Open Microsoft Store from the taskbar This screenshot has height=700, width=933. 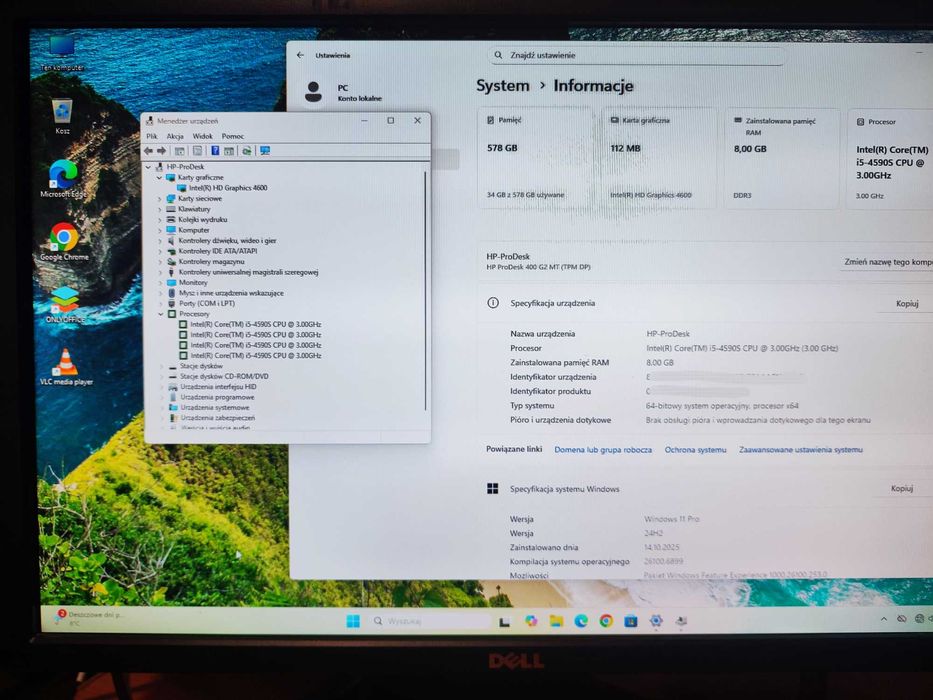[x=631, y=621]
